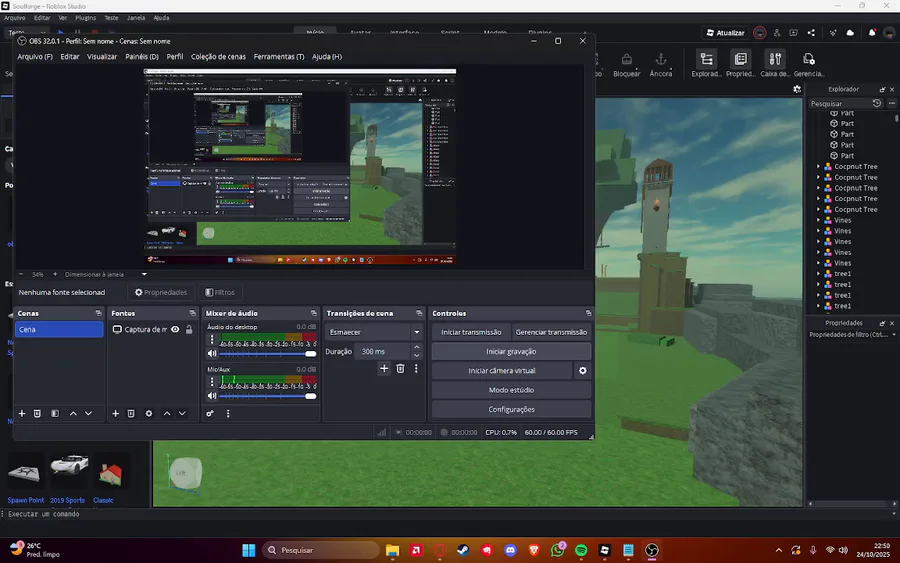This screenshot has width=900, height=563.
Task: Pop out the Mixer de áudio dock
Action: [313, 313]
